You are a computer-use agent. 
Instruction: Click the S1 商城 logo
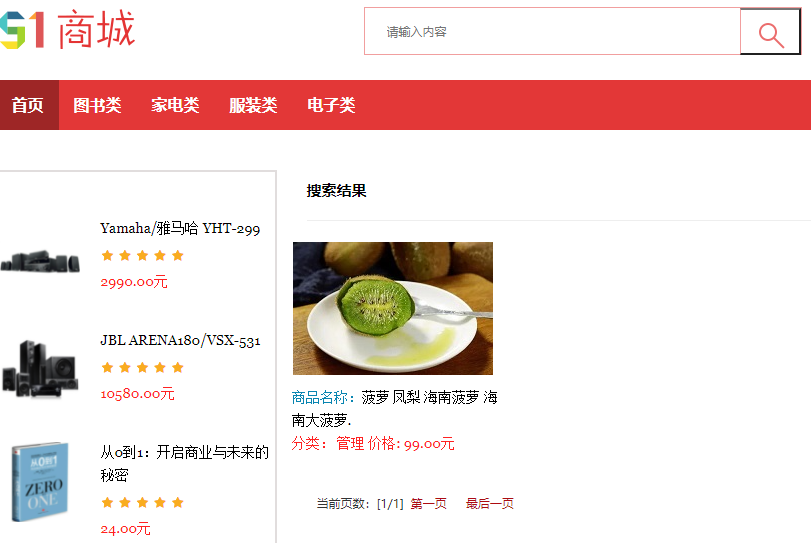[67, 29]
